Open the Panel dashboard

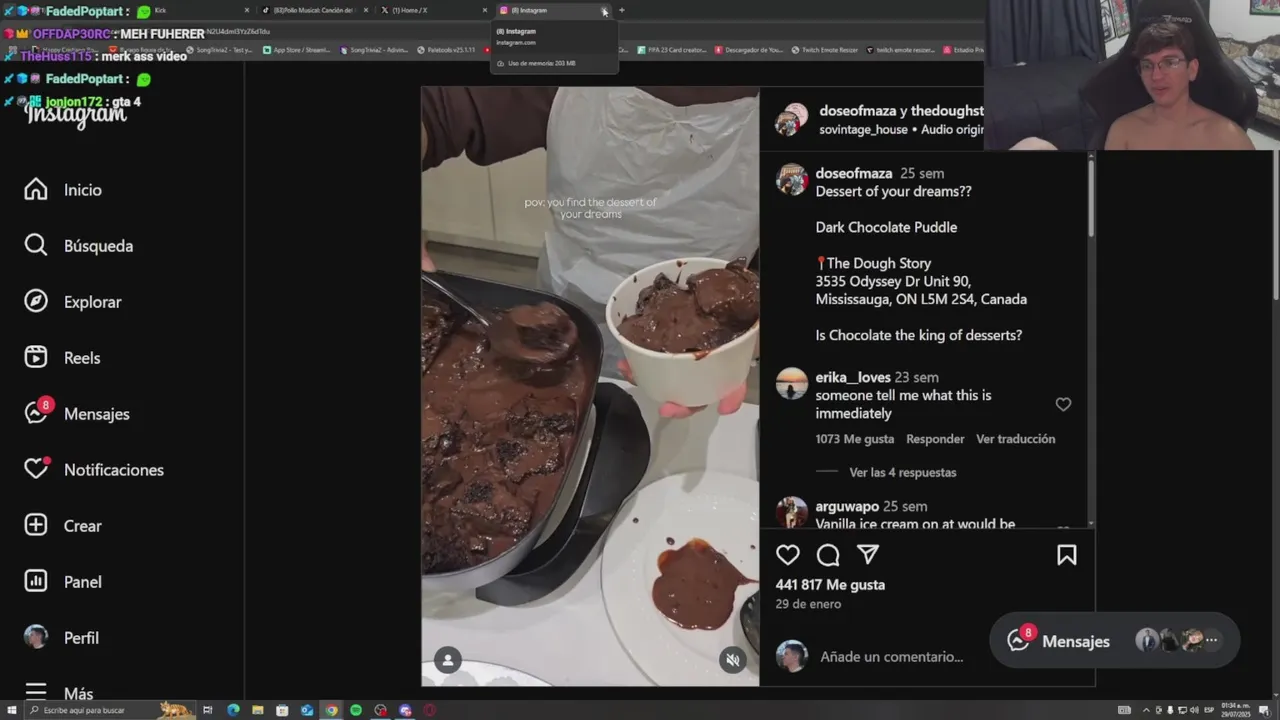[x=63, y=582]
